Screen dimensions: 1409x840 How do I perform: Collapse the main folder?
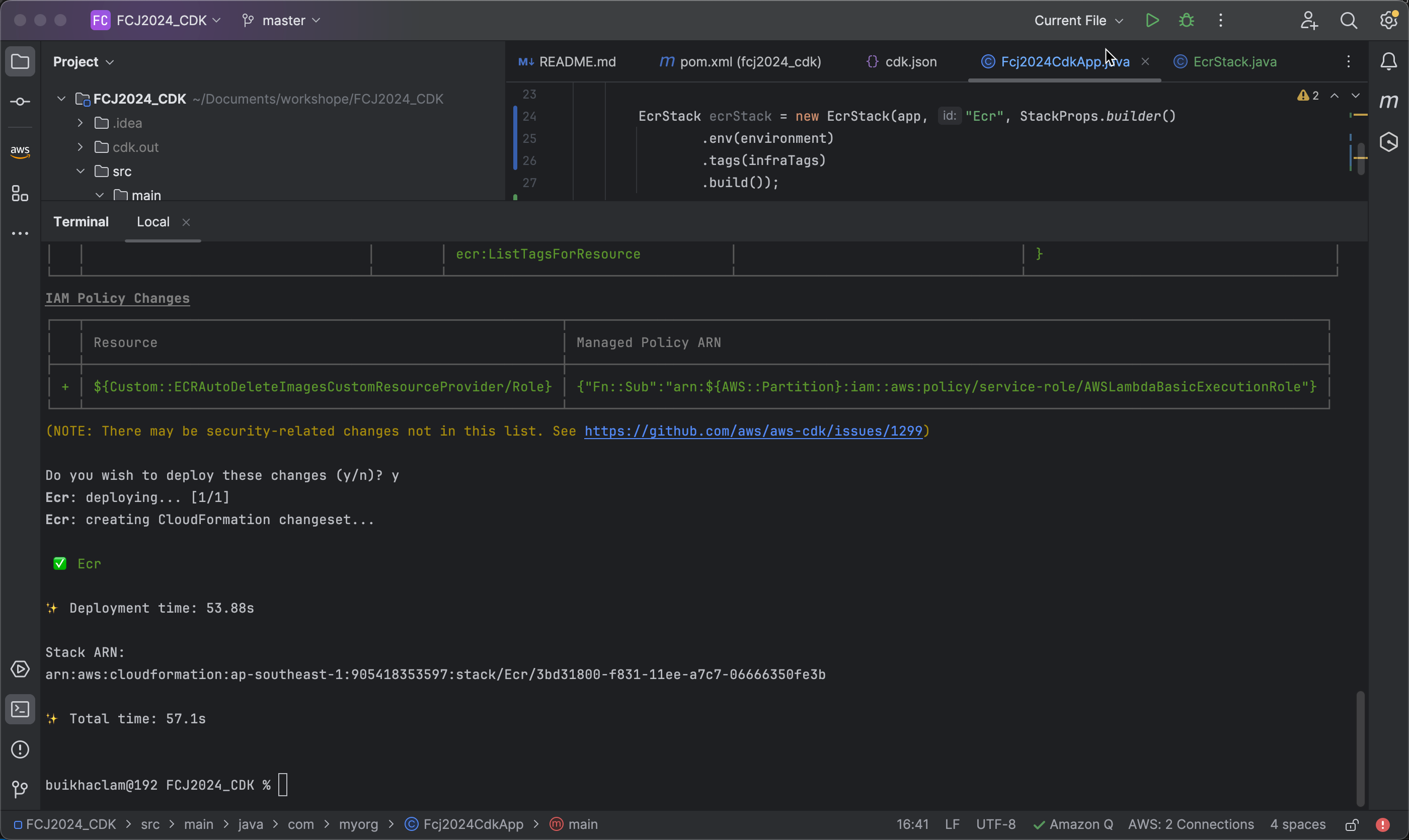pos(100,195)
